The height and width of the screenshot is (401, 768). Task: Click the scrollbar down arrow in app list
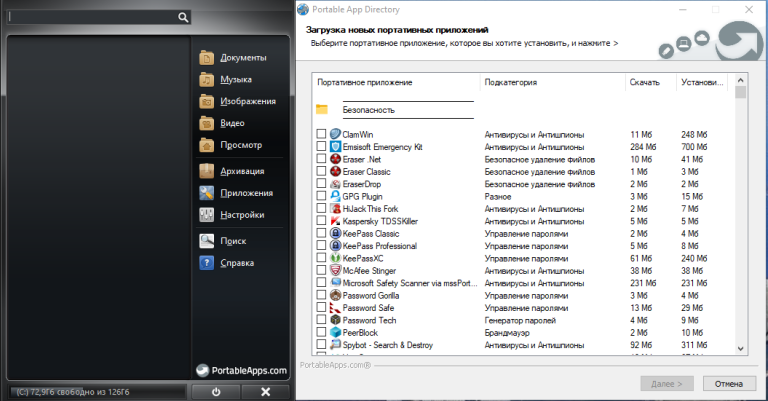(x=741, y=349)
